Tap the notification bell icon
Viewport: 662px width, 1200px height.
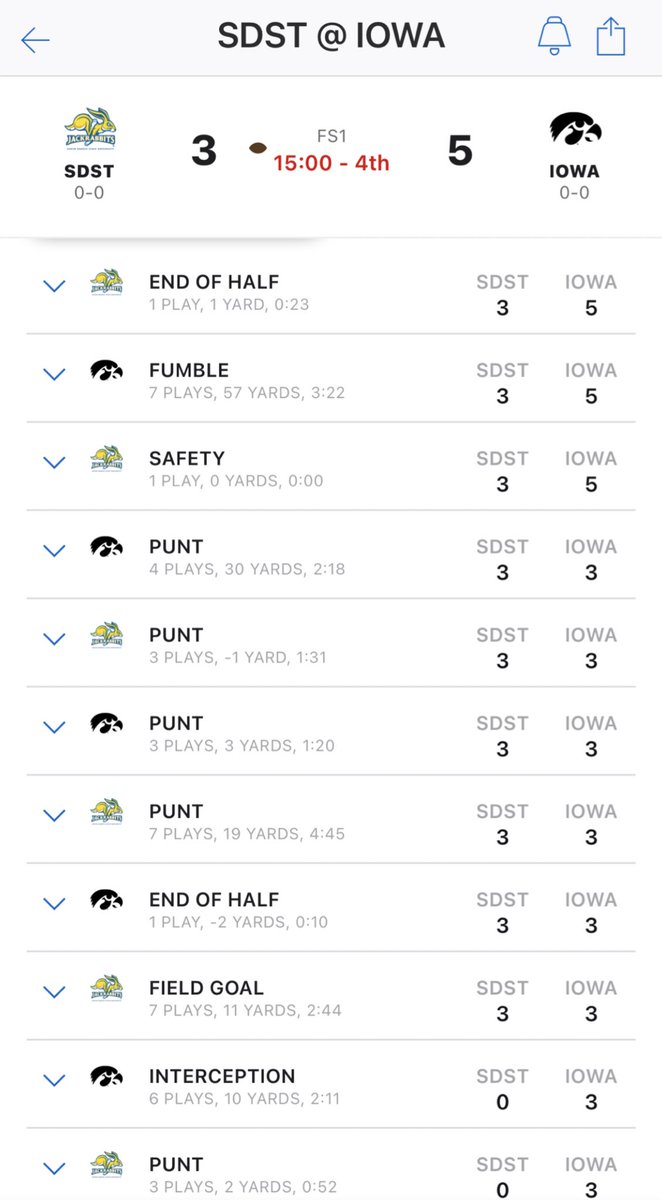(x=553, y=37)
